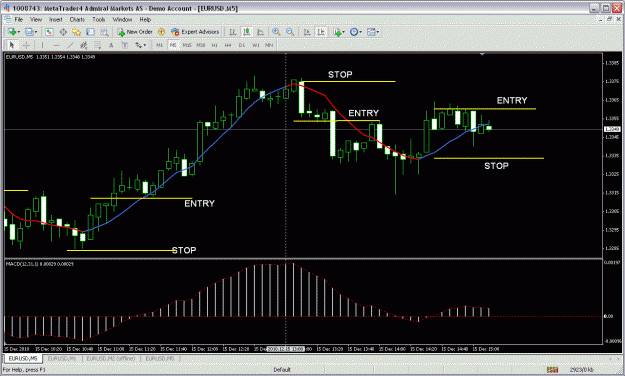
Task: Switch to candlestick chart display
Action: tap(247, 32)
